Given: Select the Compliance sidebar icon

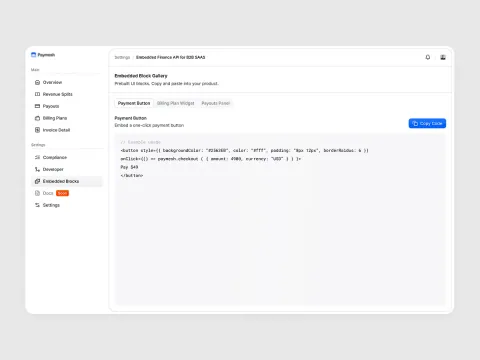Looking at the screenshot, I should (37, 157).
